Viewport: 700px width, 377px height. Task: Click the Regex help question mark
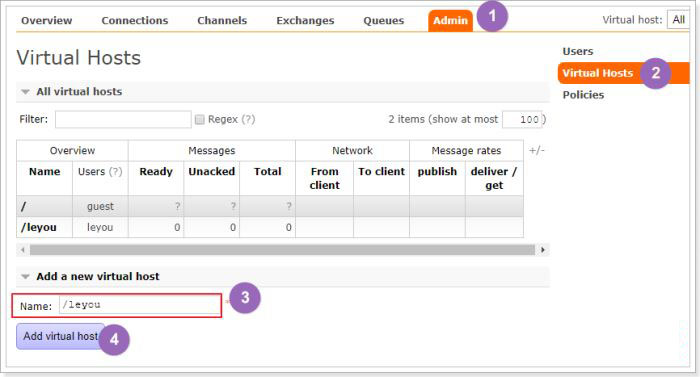pyautogui.click(x=248, y=119)
